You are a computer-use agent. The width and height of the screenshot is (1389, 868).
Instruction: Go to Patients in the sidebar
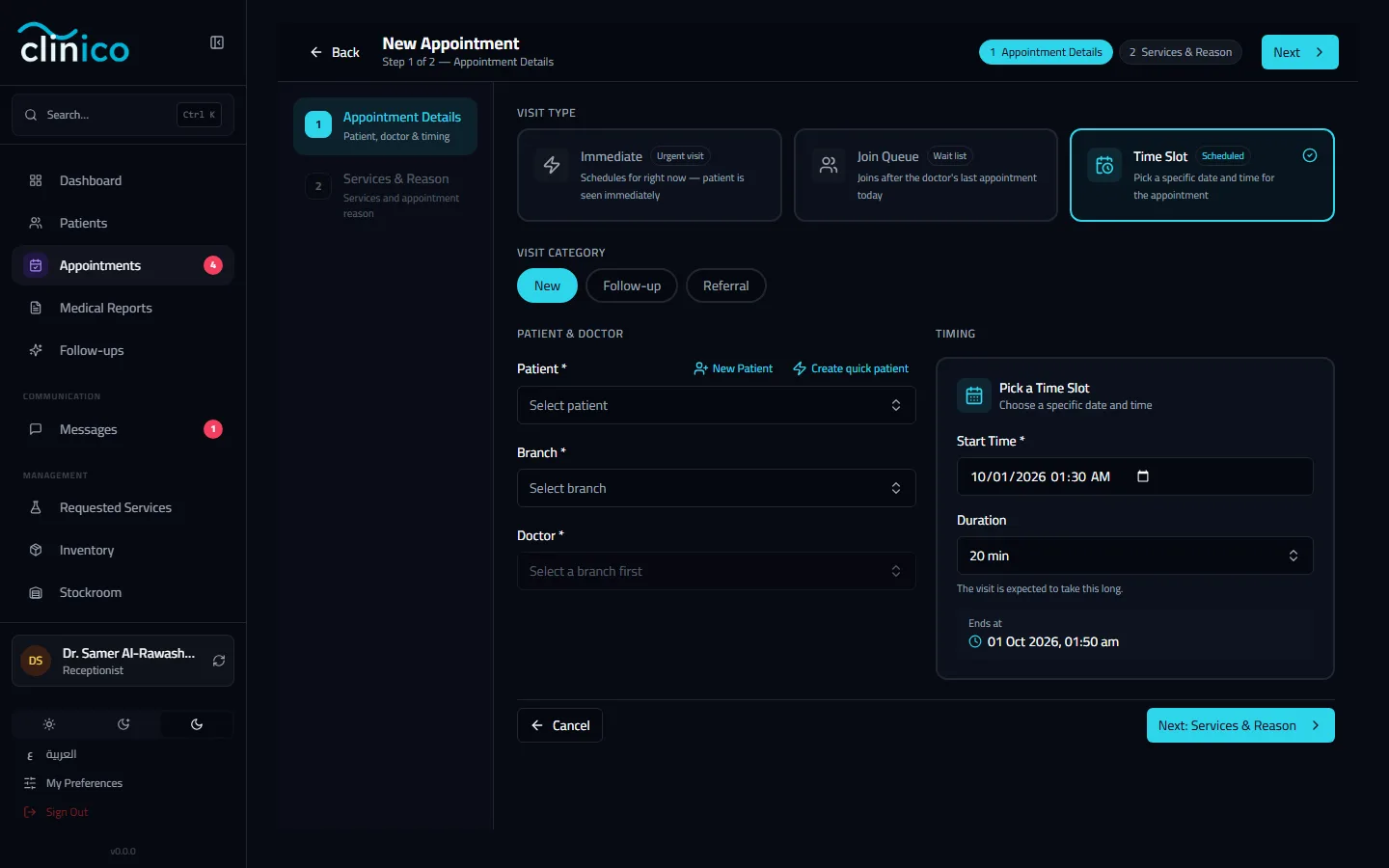pyautogui.click(x=123, y=223)
